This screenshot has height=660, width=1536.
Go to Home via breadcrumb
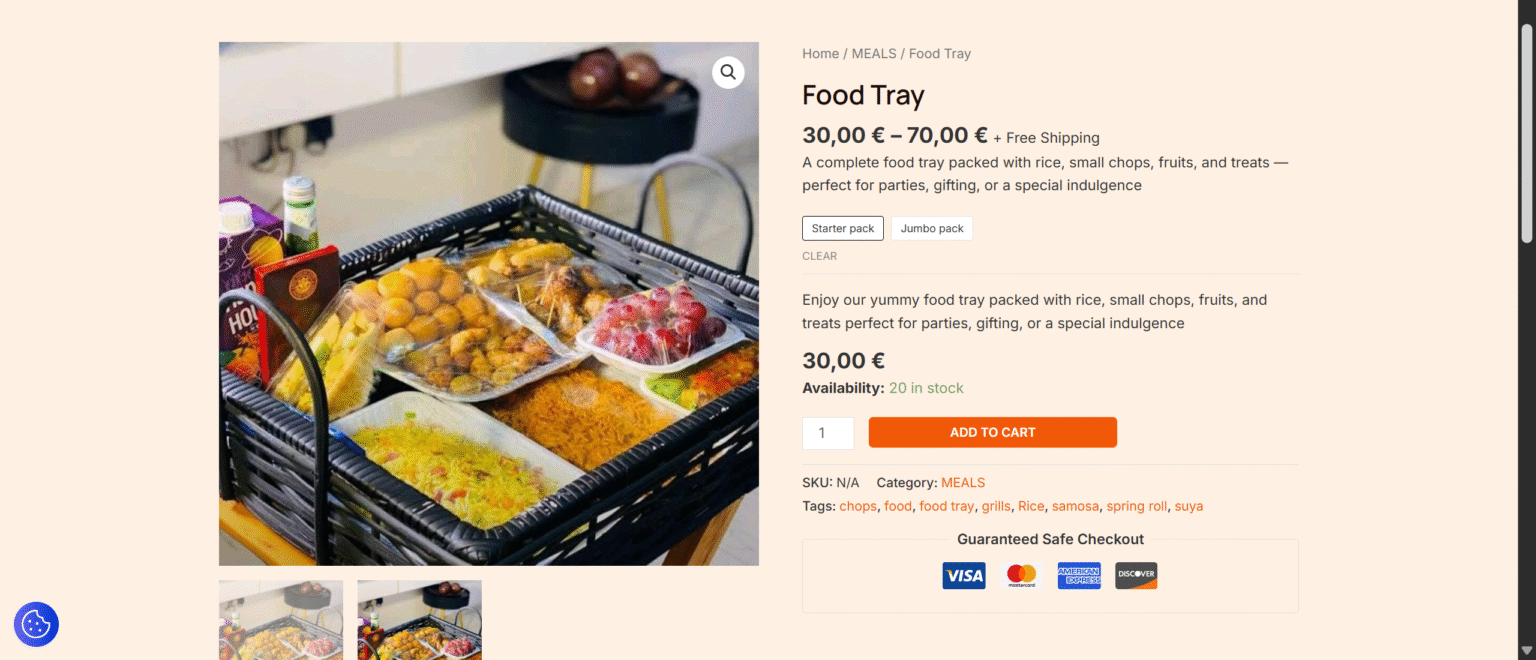pyautogui.click(x=820, y=54)
